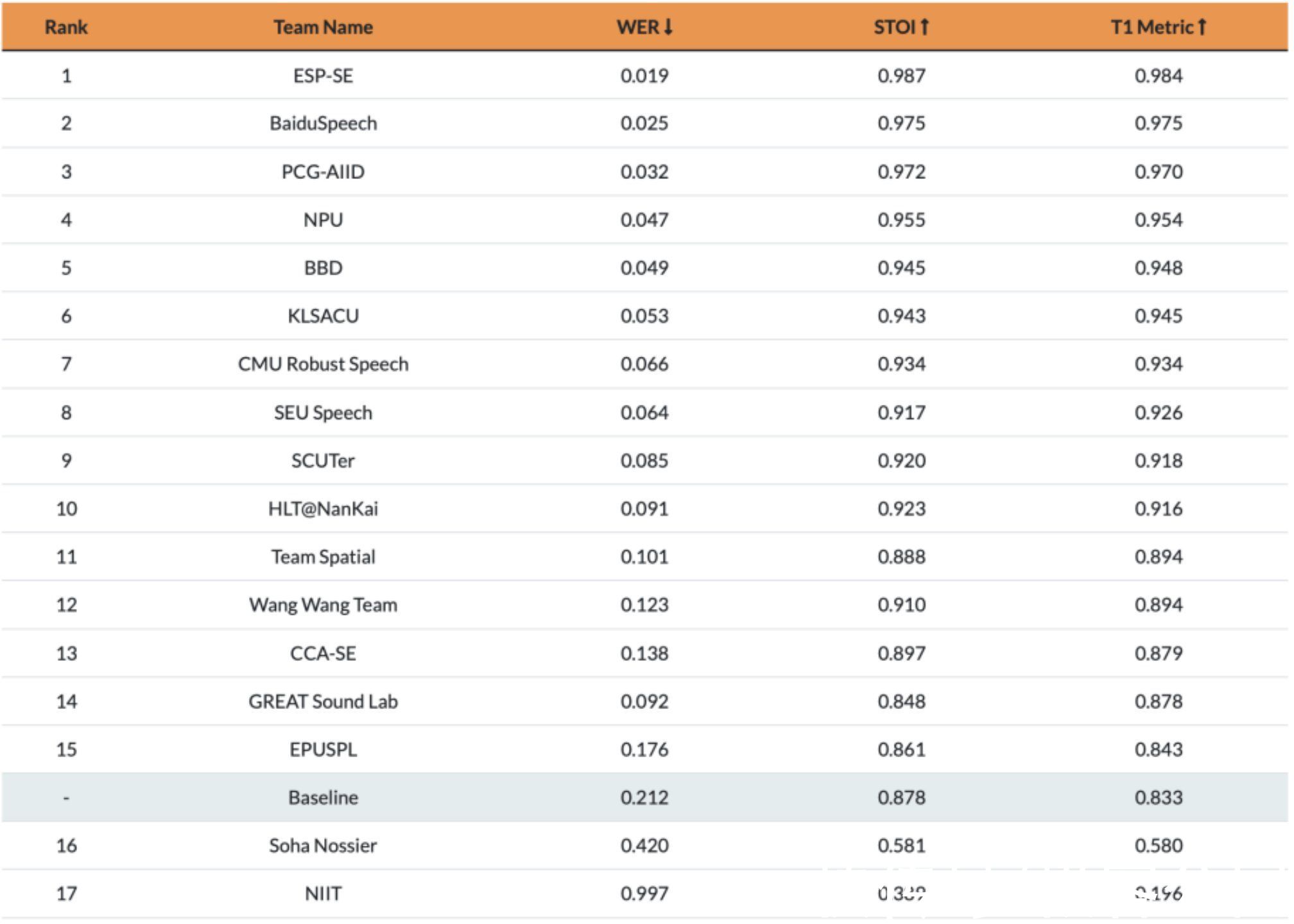The width and height of the screenshot is (1294, 924).
Task: Select the KLSACU team name
Action: click(x=323, y=316)
